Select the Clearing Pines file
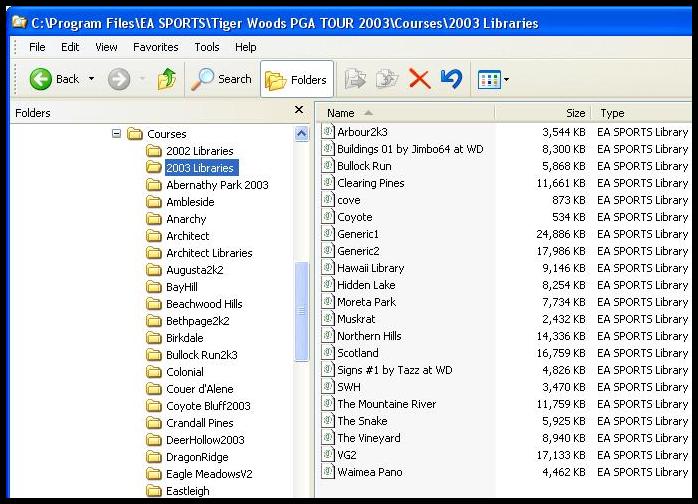 [x=370, y=183]
